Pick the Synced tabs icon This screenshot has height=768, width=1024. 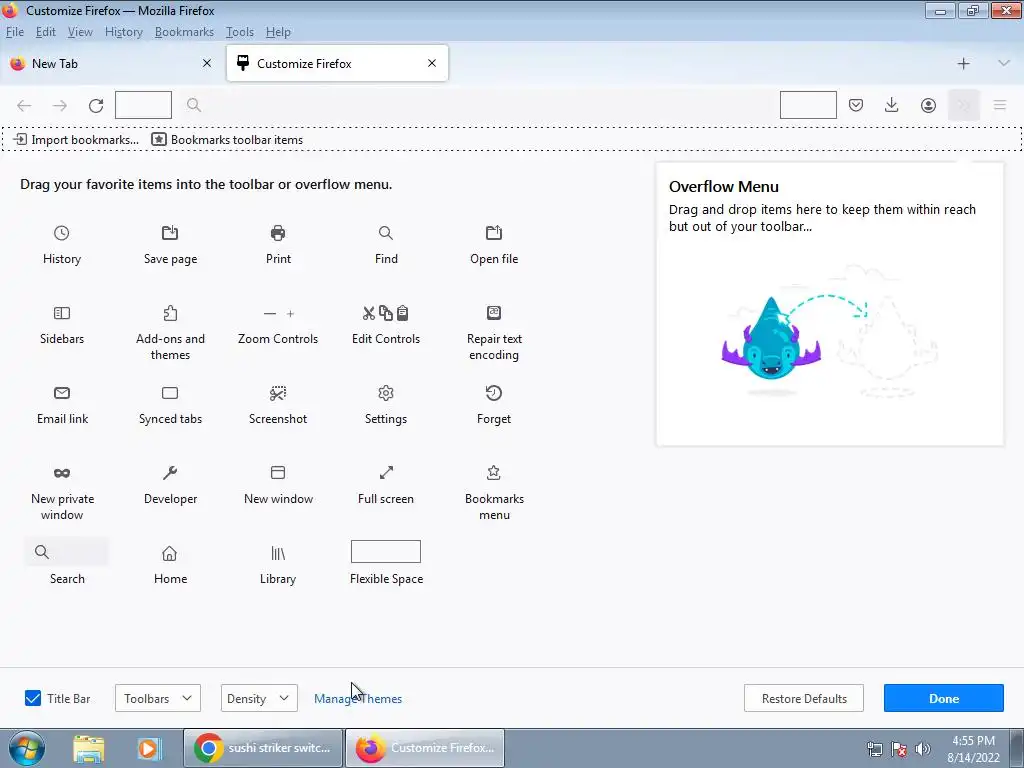(x=170, y=393)
